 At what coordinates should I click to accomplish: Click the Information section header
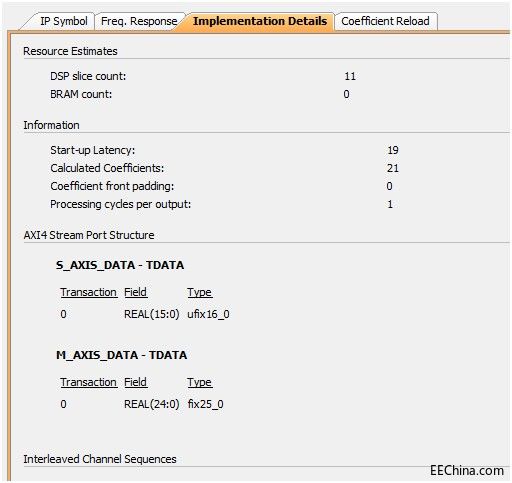(x=51, y=125)
